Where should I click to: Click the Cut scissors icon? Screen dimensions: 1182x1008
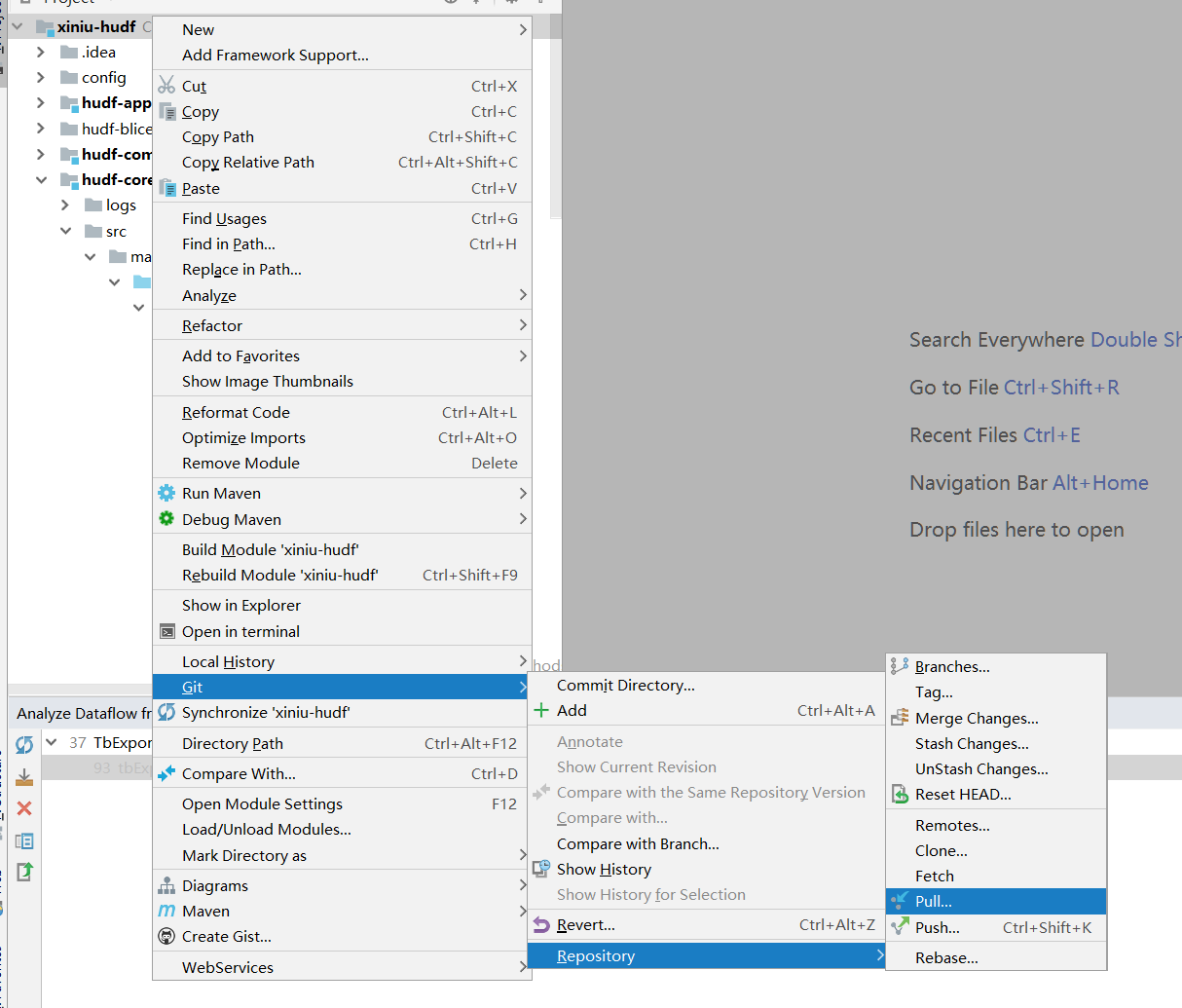click(166, 86)
